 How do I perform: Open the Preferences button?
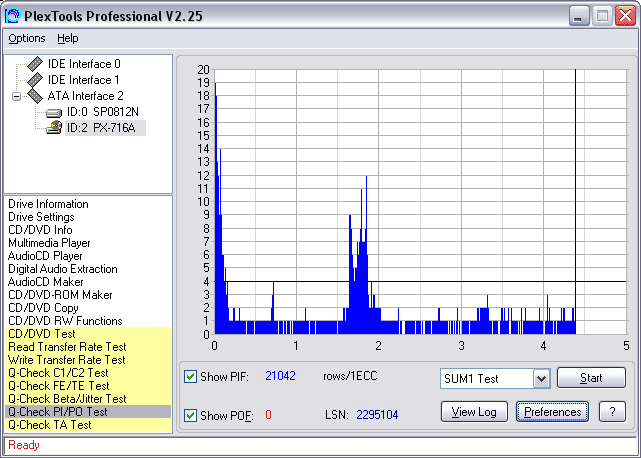pos(552,412)
